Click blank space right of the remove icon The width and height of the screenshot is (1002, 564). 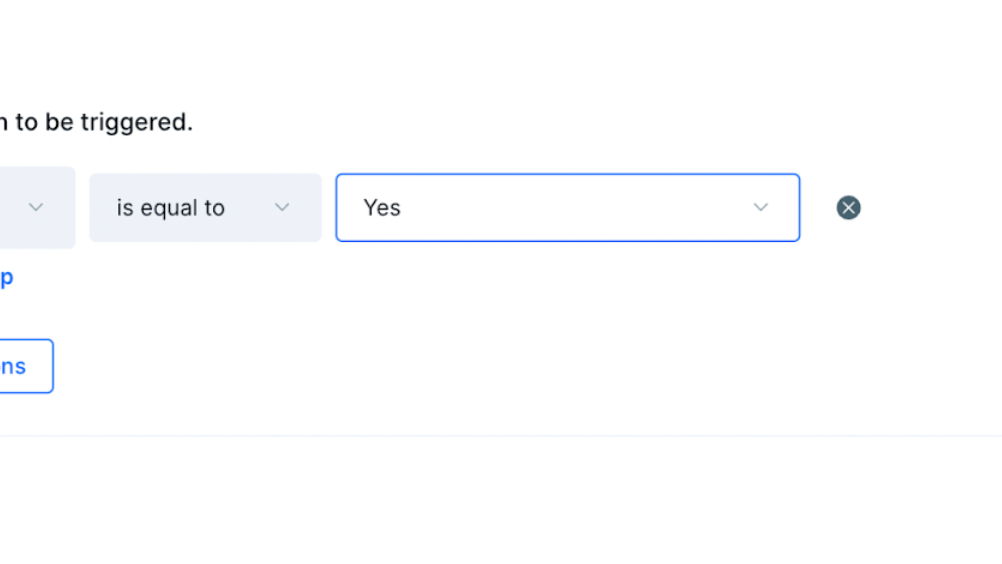(x=930, y=208)
